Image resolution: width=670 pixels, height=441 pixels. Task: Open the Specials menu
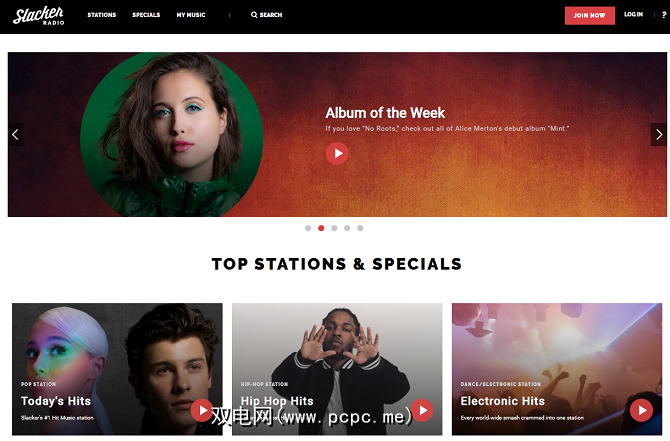click(146, 15)
